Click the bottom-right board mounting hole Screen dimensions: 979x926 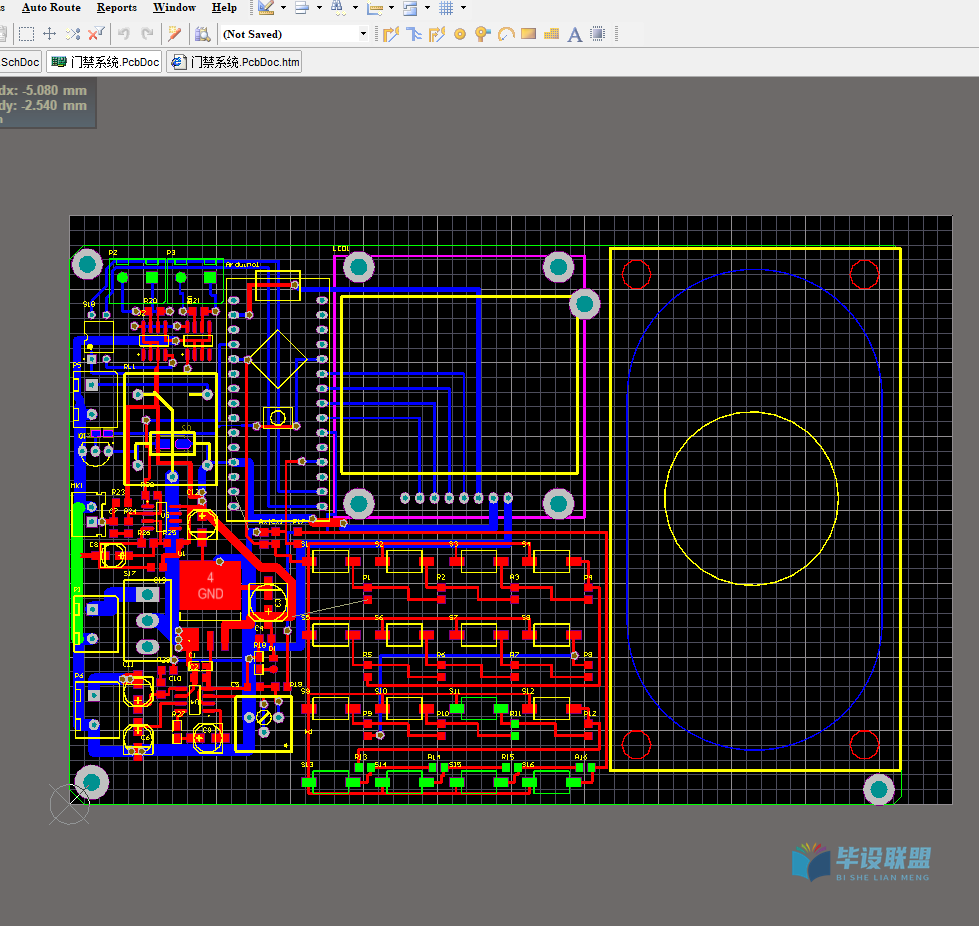[x=878, y=789]
